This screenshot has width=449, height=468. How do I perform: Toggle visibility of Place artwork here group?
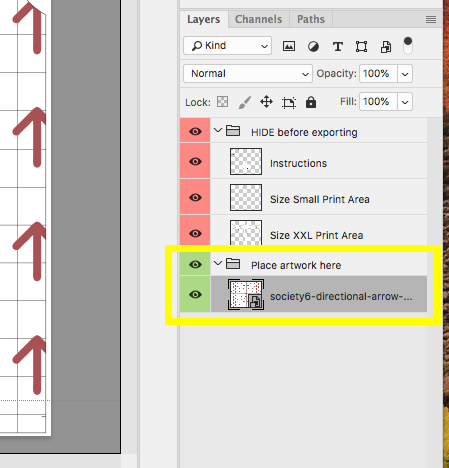point(195,265)
